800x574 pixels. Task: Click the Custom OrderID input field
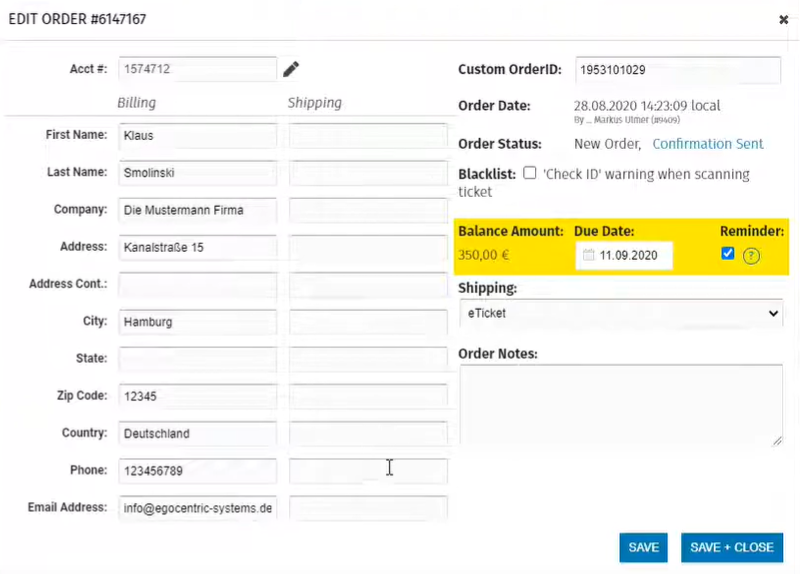point(678,70)
